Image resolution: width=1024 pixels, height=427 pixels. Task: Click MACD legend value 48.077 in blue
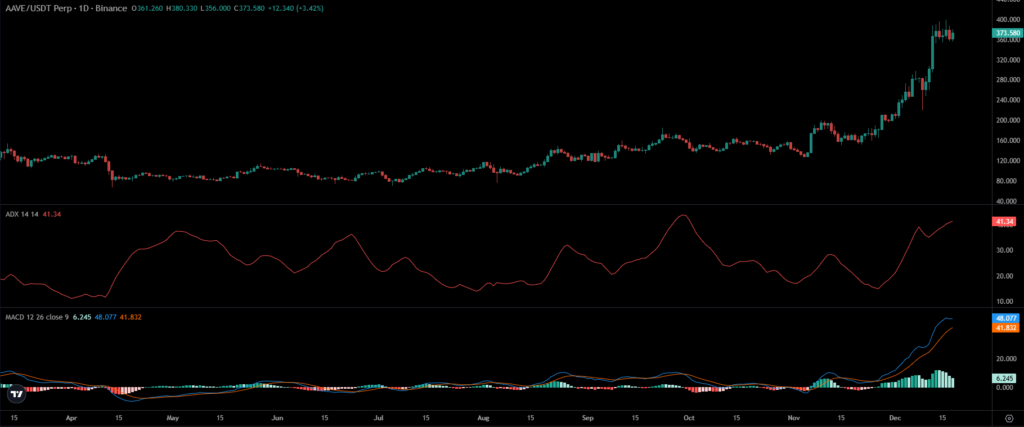[106, 317]
